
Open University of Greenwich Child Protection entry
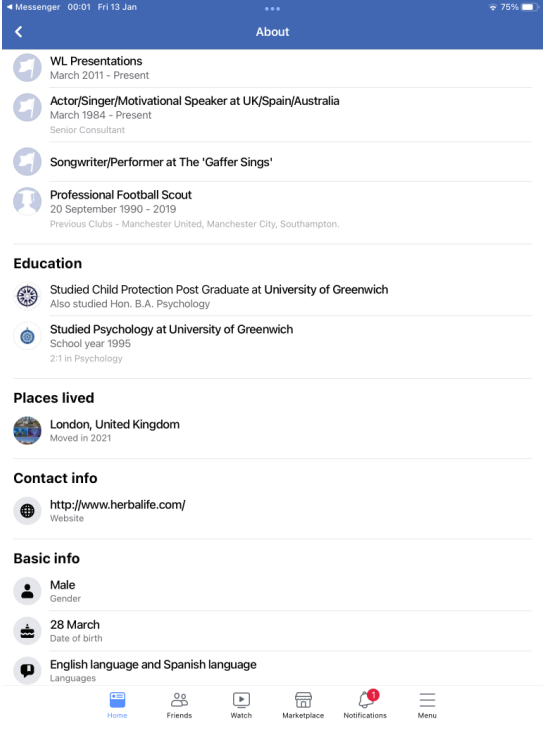[272, 296]
